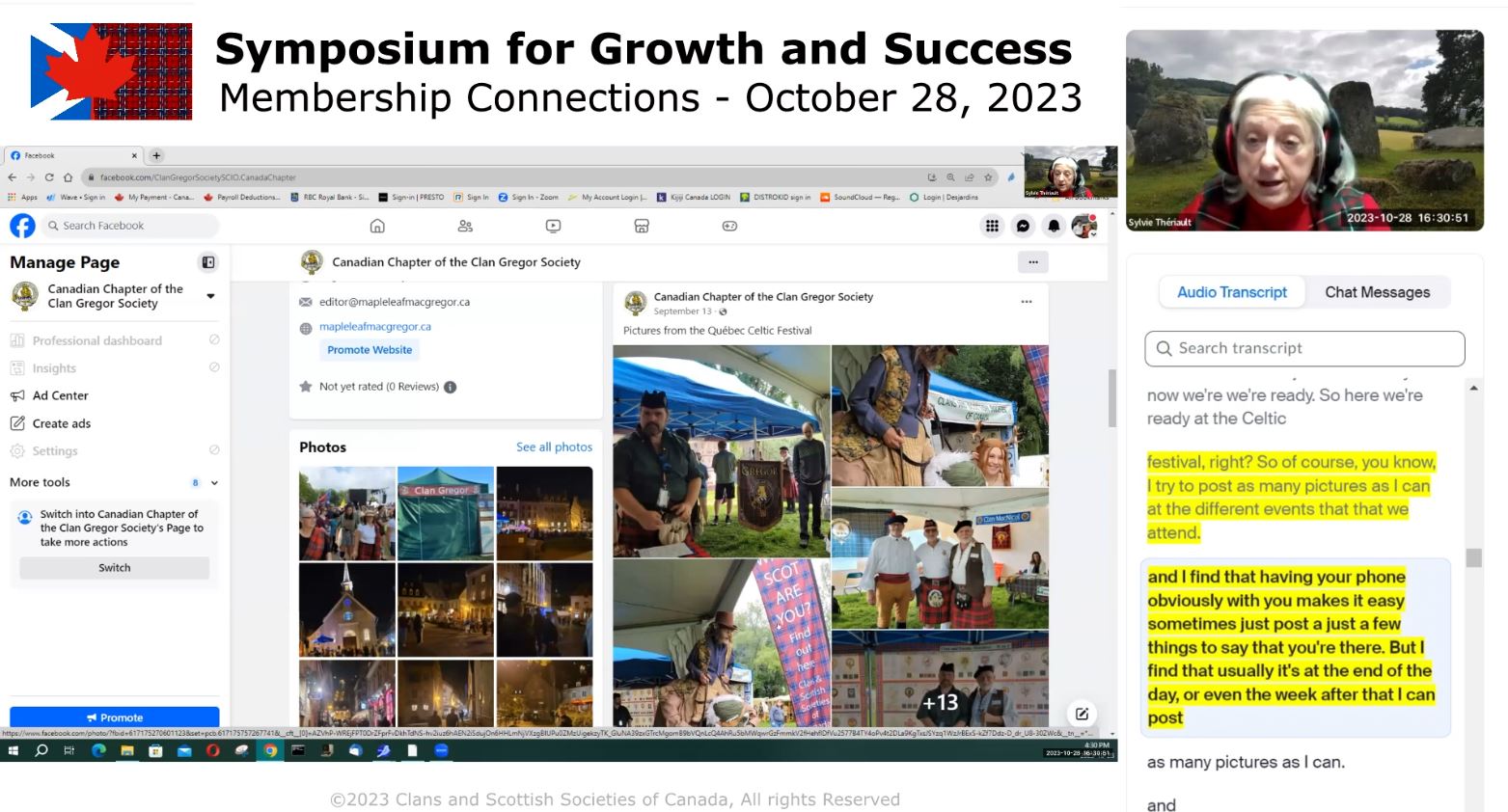Collapse the Manage Page sidebar icon
1508x812 pixels.
click(207, 262)
